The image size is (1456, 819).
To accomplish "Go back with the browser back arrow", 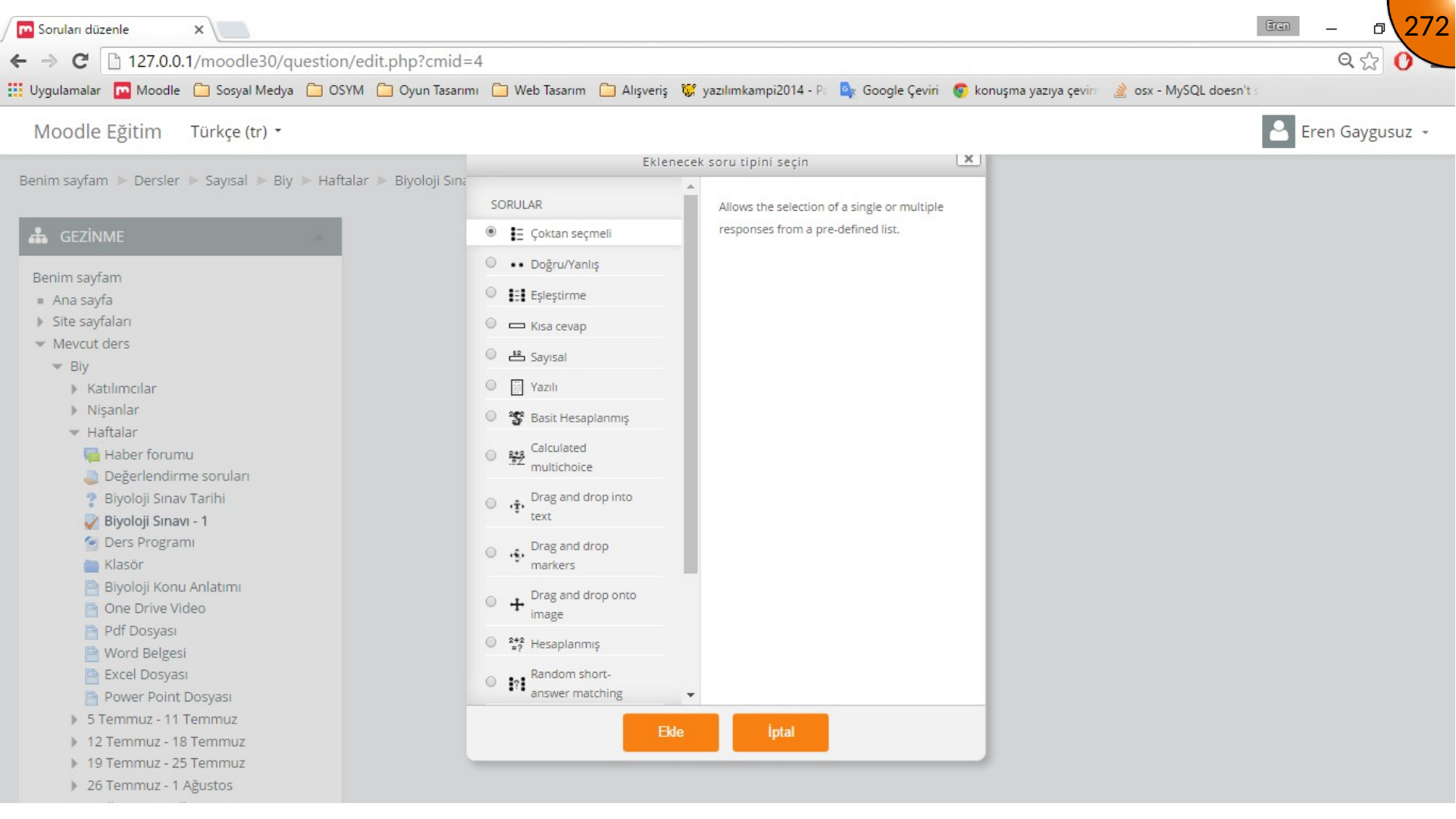I will coord(19,61).
